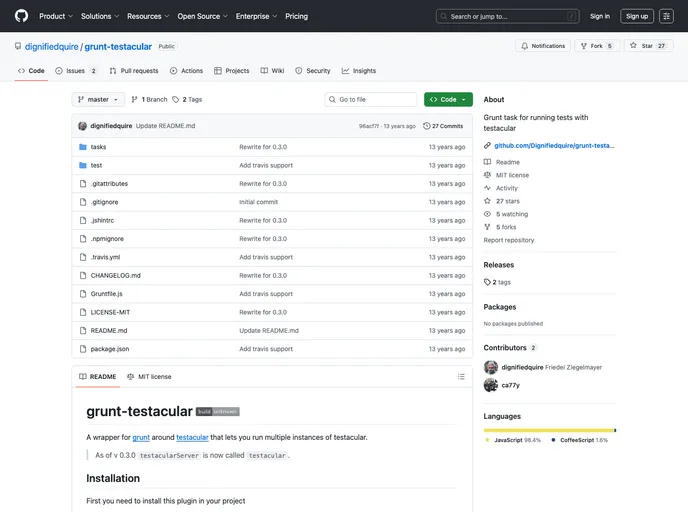Click the README outline list icon
The width and height of the screenshot is (688, 512).
pos(461,376)
